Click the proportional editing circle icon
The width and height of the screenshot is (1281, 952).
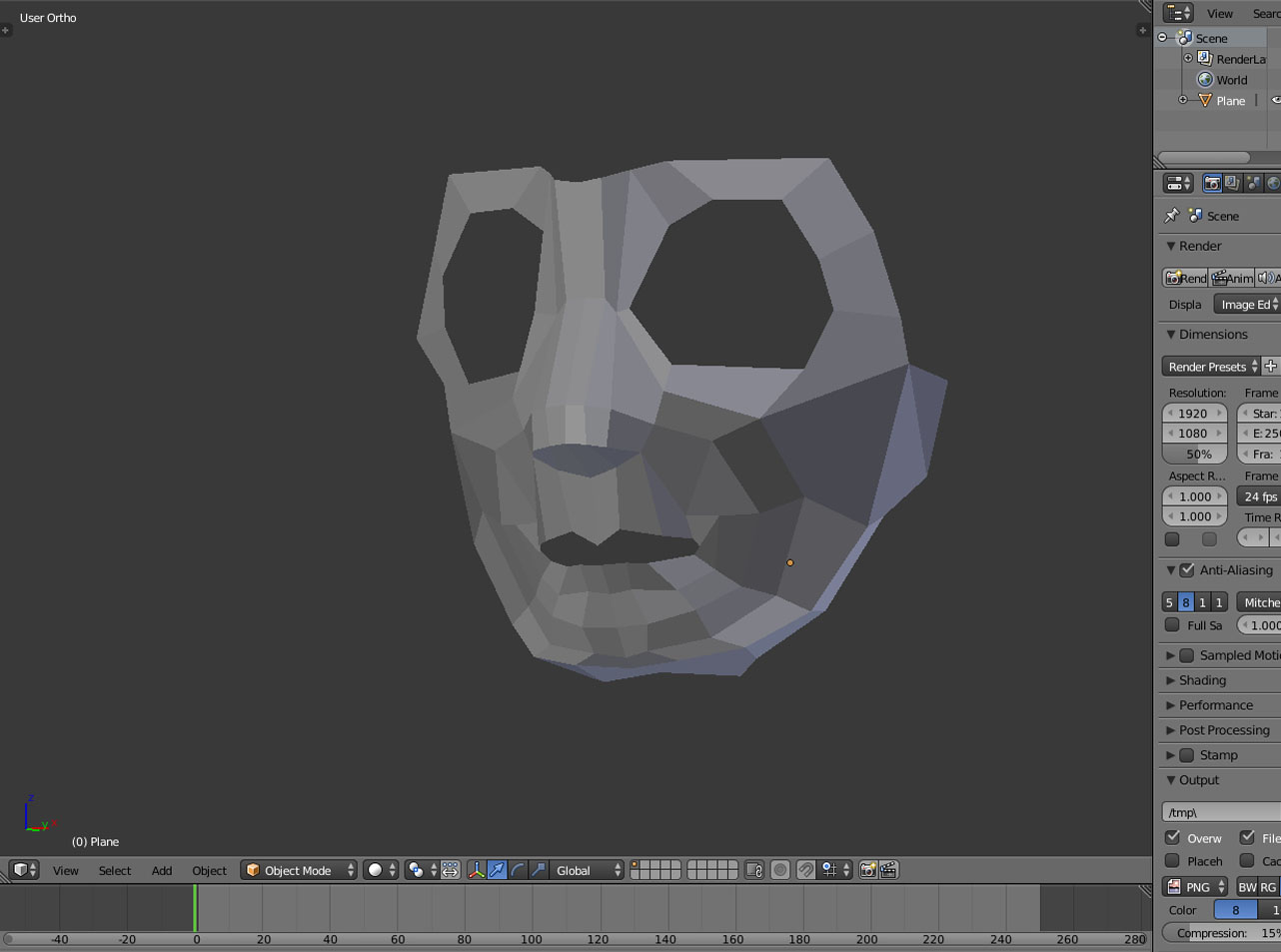pos(780,870)
